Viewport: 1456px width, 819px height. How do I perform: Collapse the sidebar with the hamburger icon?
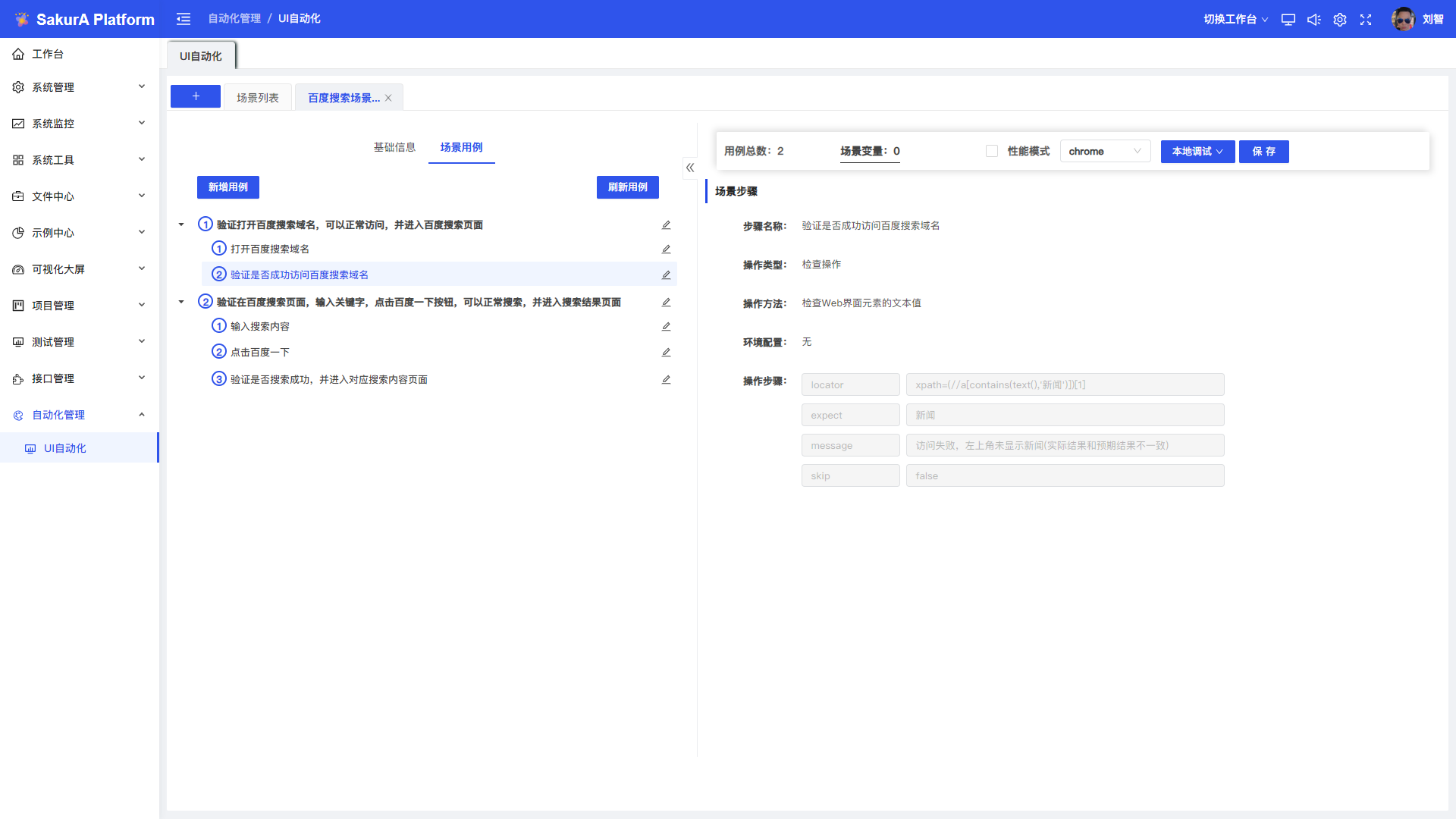[x=184, y=19]
